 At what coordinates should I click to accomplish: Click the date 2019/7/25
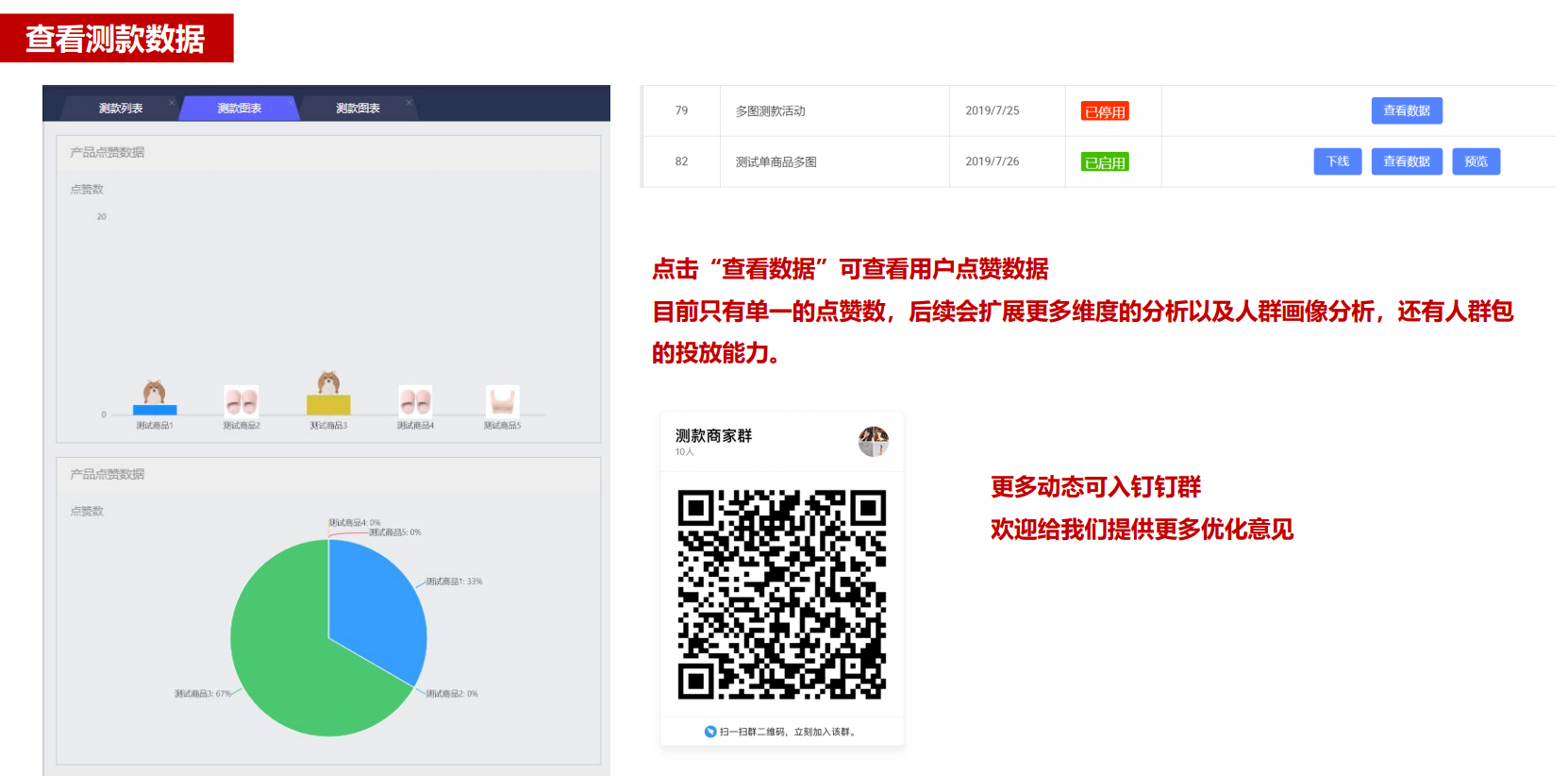click(x=992, y=110)
